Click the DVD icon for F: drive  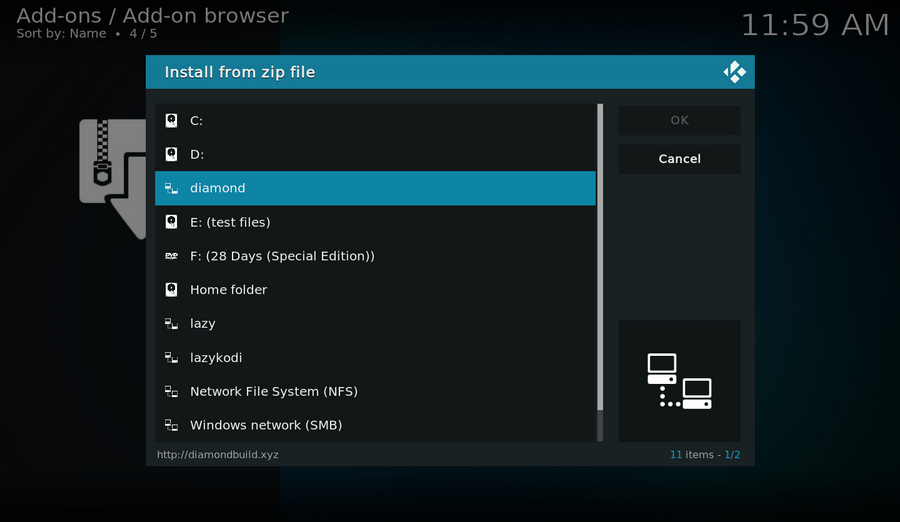click(x=171, y=256)
